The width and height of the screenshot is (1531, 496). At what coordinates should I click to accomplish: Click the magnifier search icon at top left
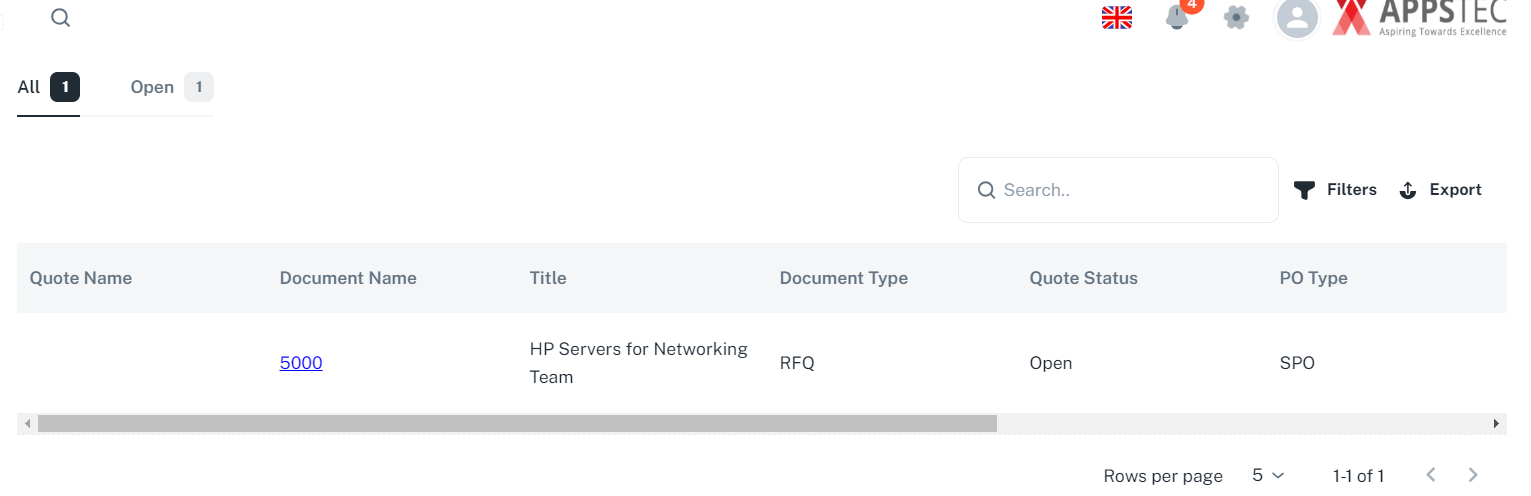click(x=61, y=18)
